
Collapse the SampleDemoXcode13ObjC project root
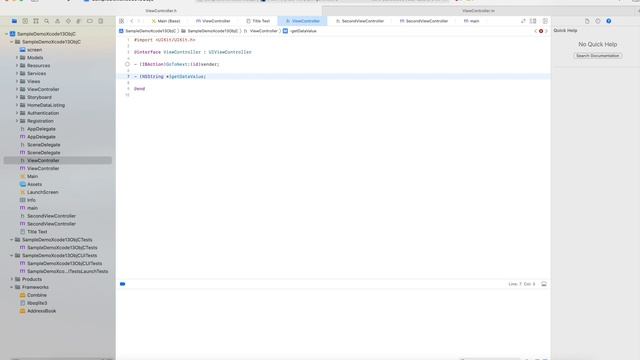point(6,34)
